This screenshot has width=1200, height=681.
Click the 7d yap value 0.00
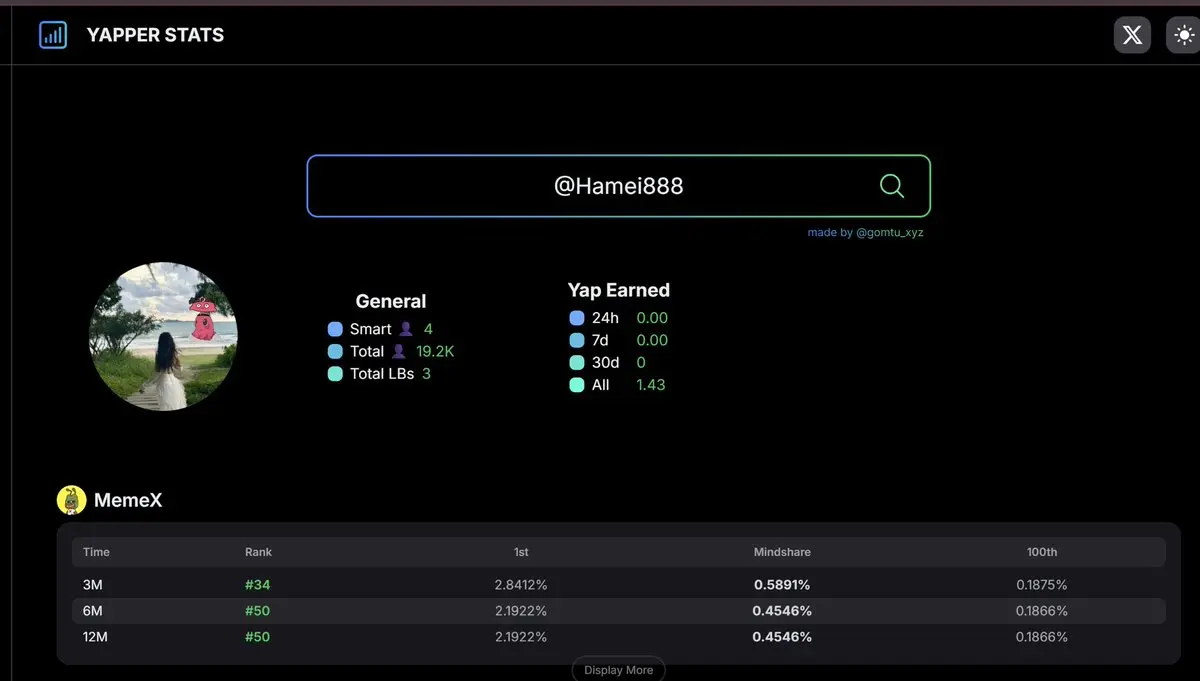[652, 340]
